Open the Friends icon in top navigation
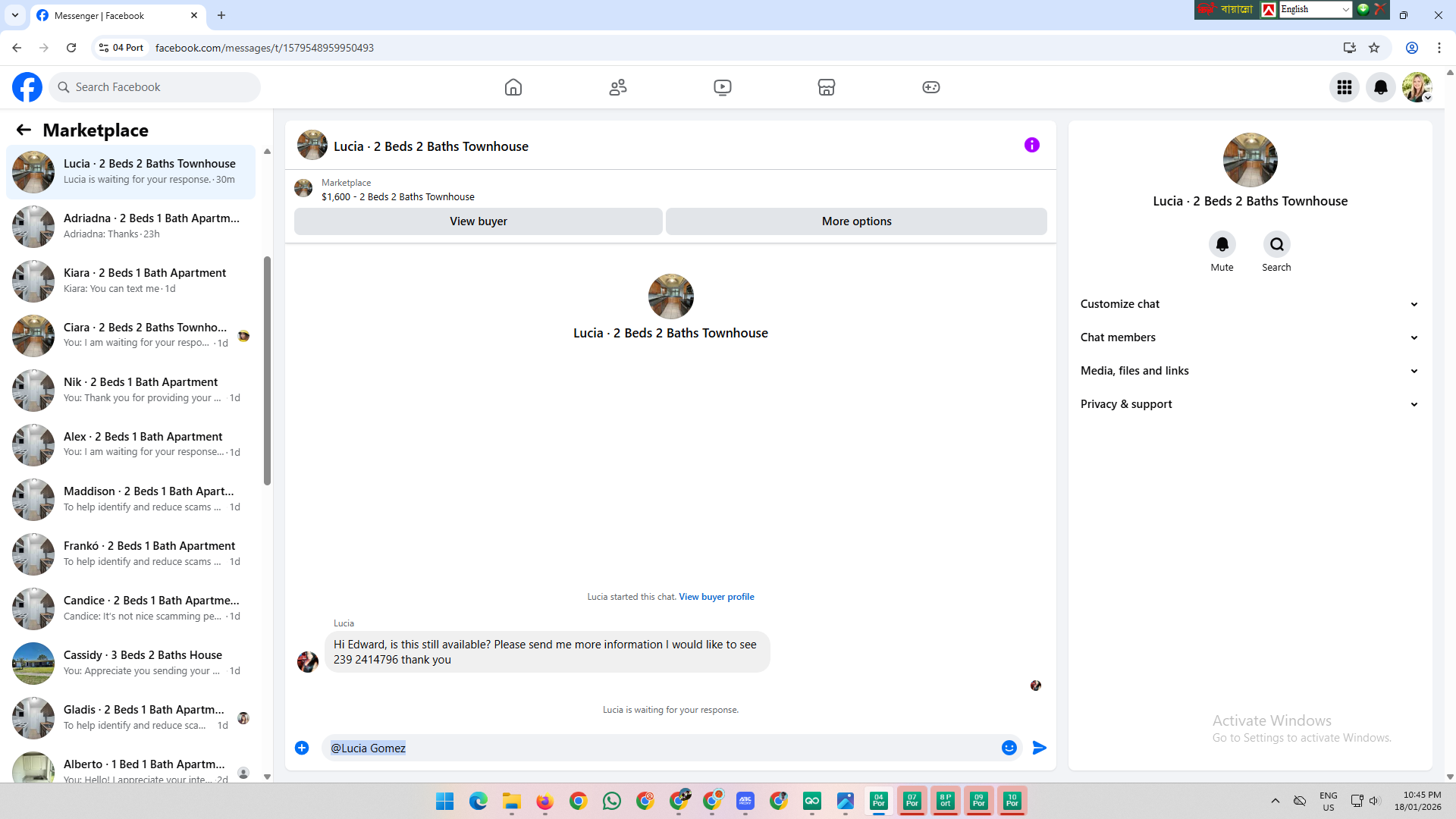 pos(618,87)
